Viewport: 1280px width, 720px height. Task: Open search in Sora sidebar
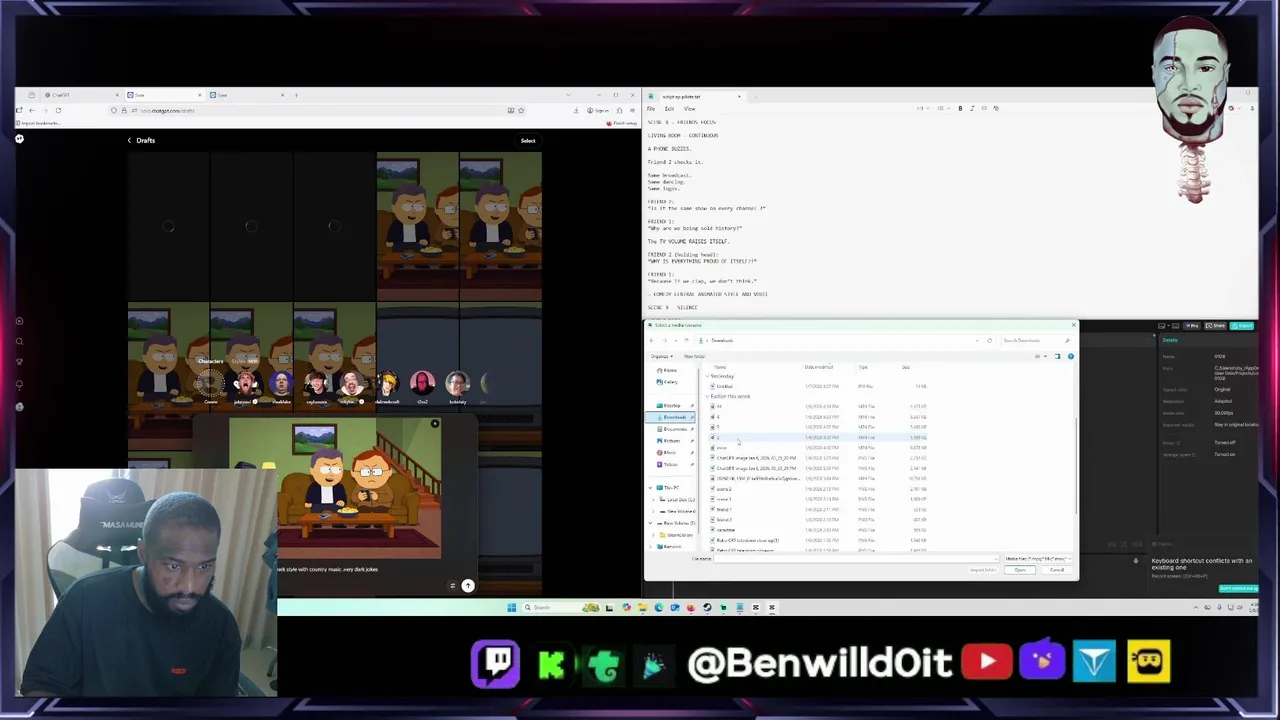tap(19, 341)
